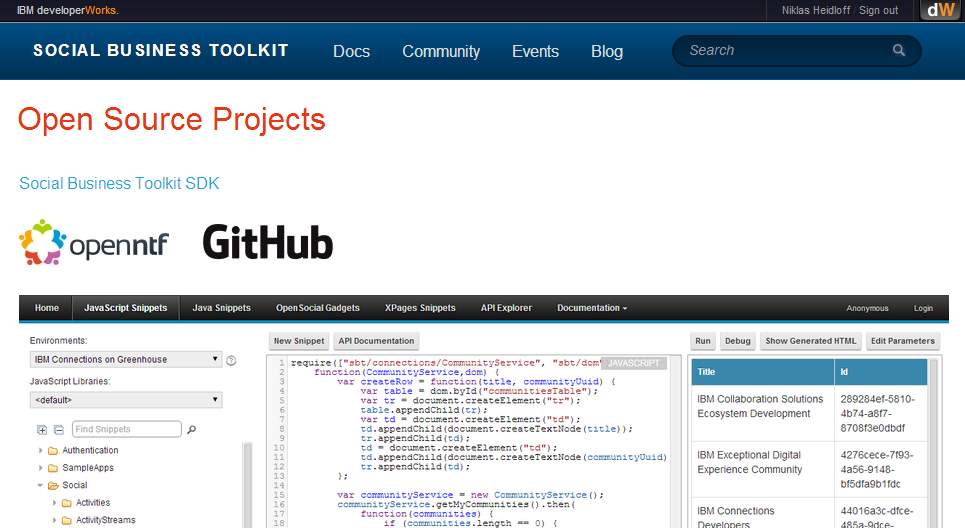Click the Find Snippets search icon
965x528 pixels.
(x=191, y=430)
